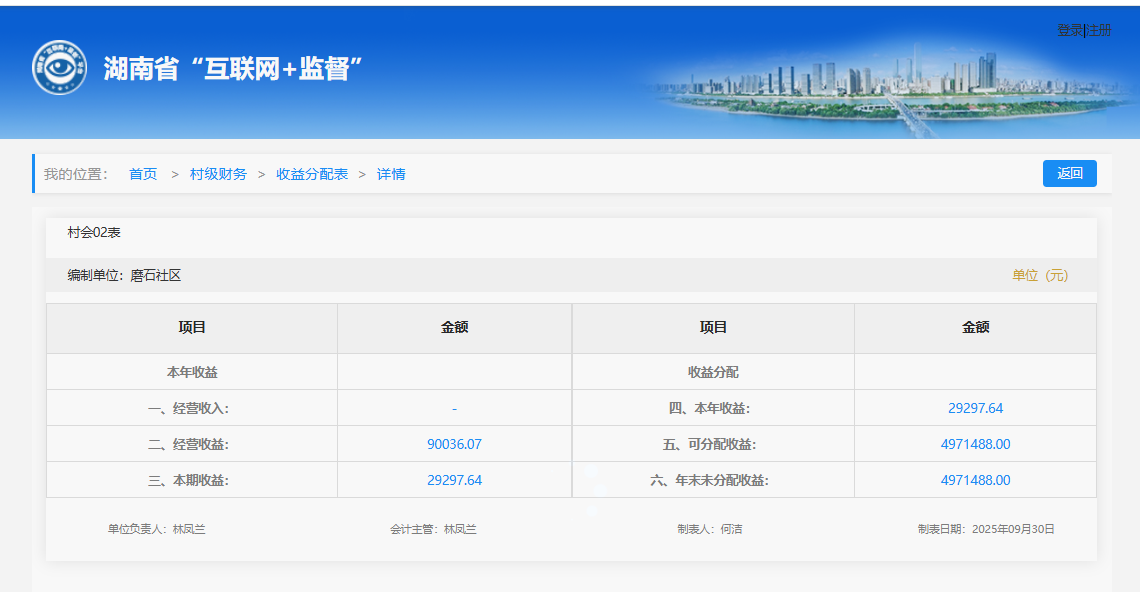Navigate to 村级财务 in breadcrumb

(x=218, y=174)
